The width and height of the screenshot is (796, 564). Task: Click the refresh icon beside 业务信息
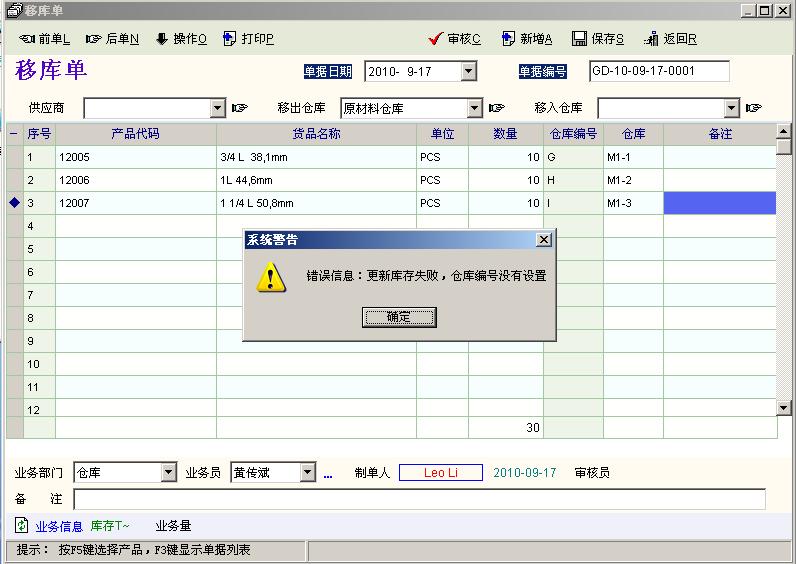tap(21, 525)
